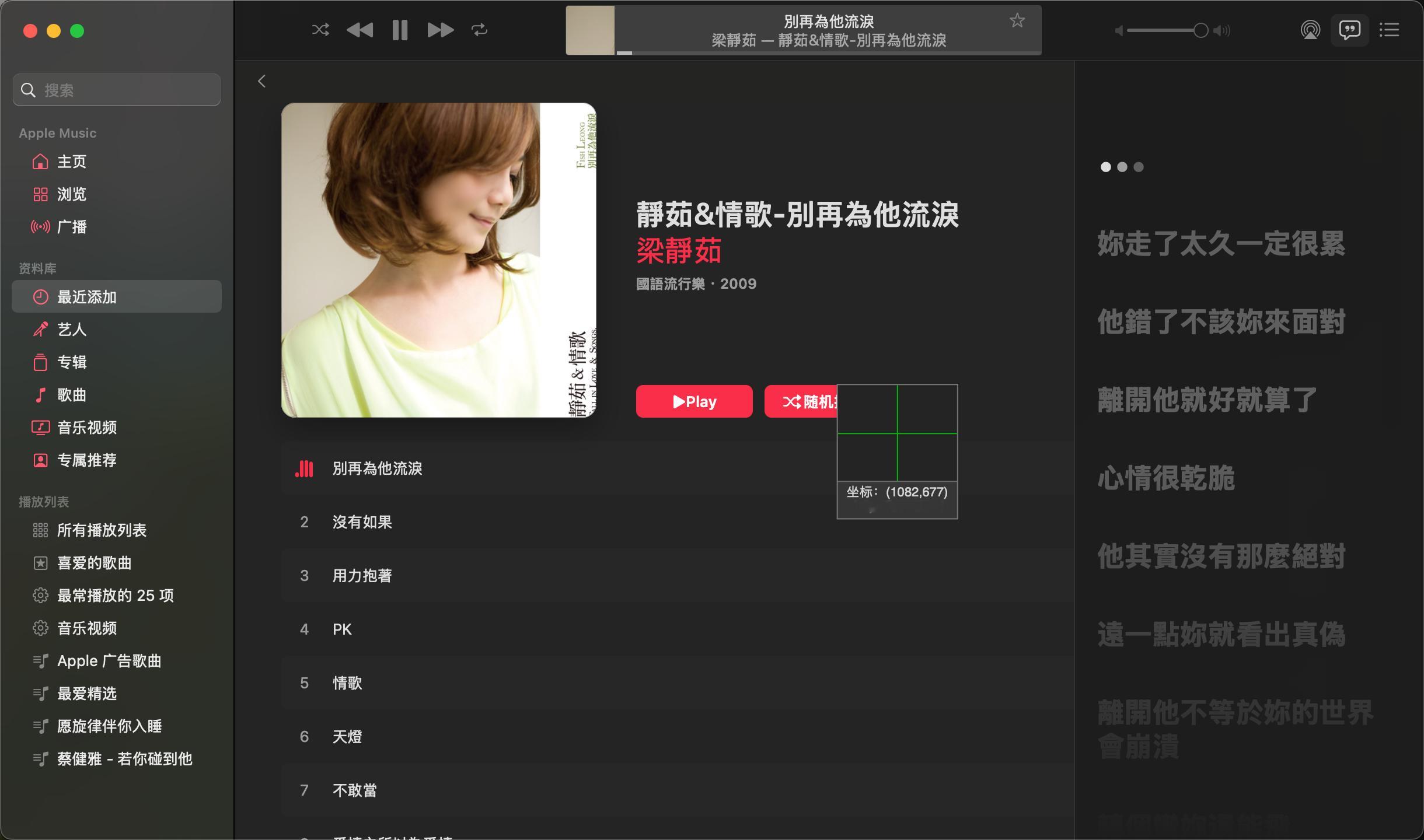
Task: Open 专辑 in the library
Action: click(x=117, y=362)
